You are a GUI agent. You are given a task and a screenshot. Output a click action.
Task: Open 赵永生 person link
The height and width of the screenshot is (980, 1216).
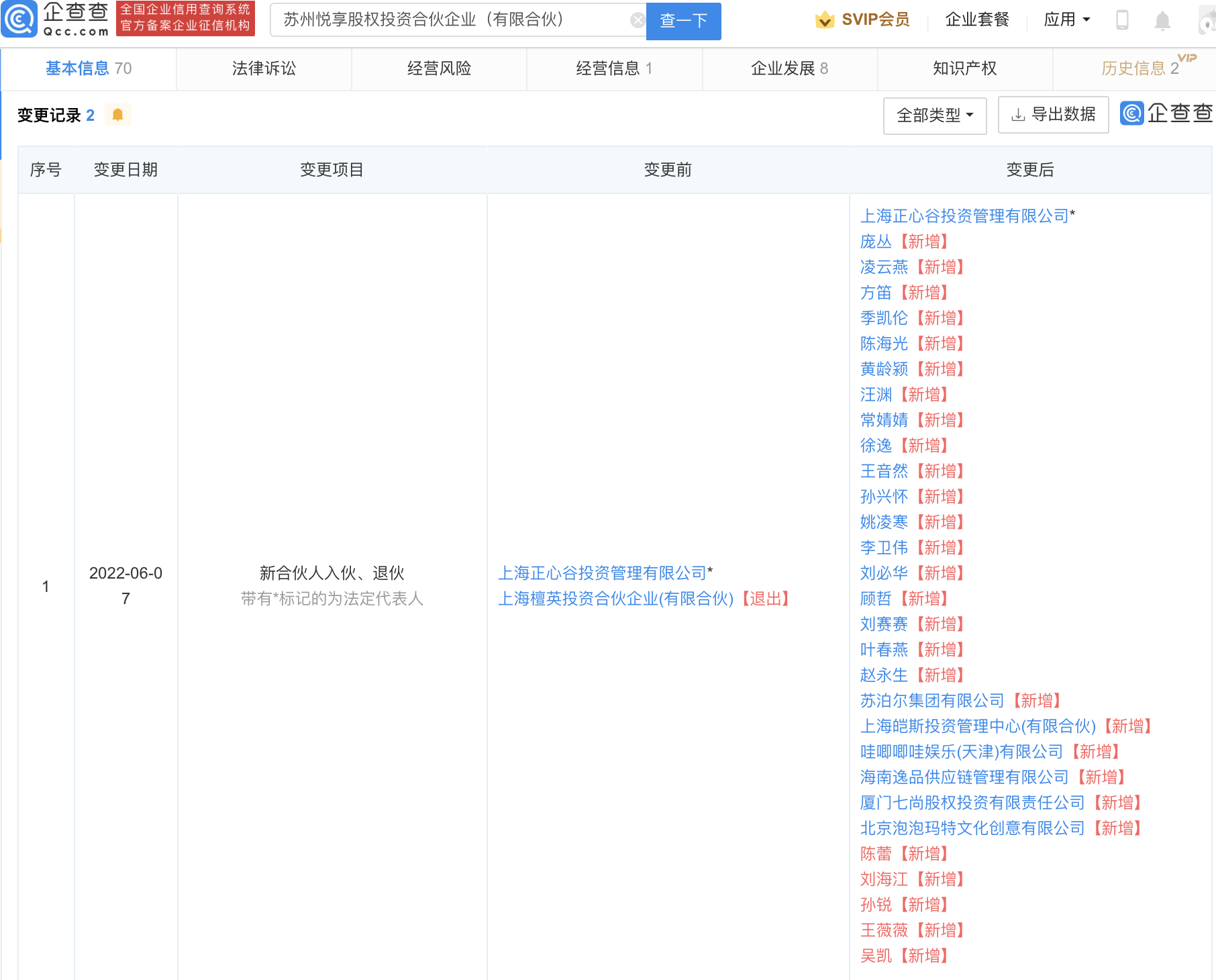click(884, 675)
